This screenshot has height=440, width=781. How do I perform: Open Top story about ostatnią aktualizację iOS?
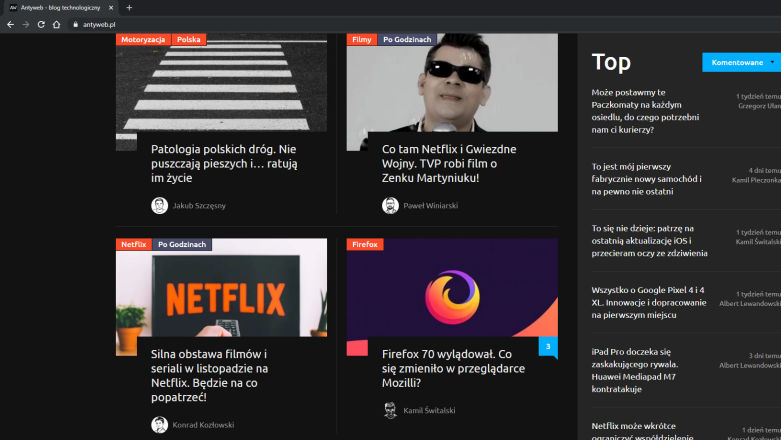coord(650,241)
